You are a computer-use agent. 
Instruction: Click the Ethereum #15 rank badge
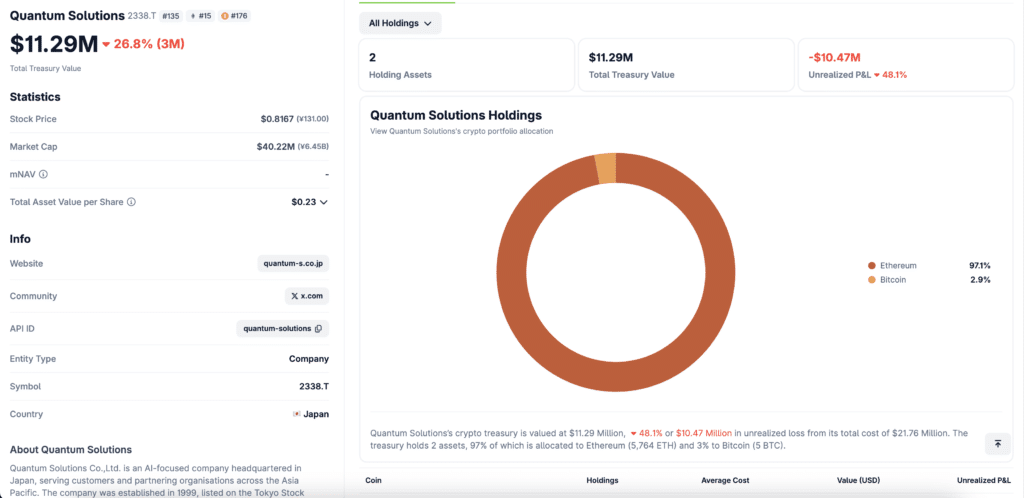click(201, 16)
